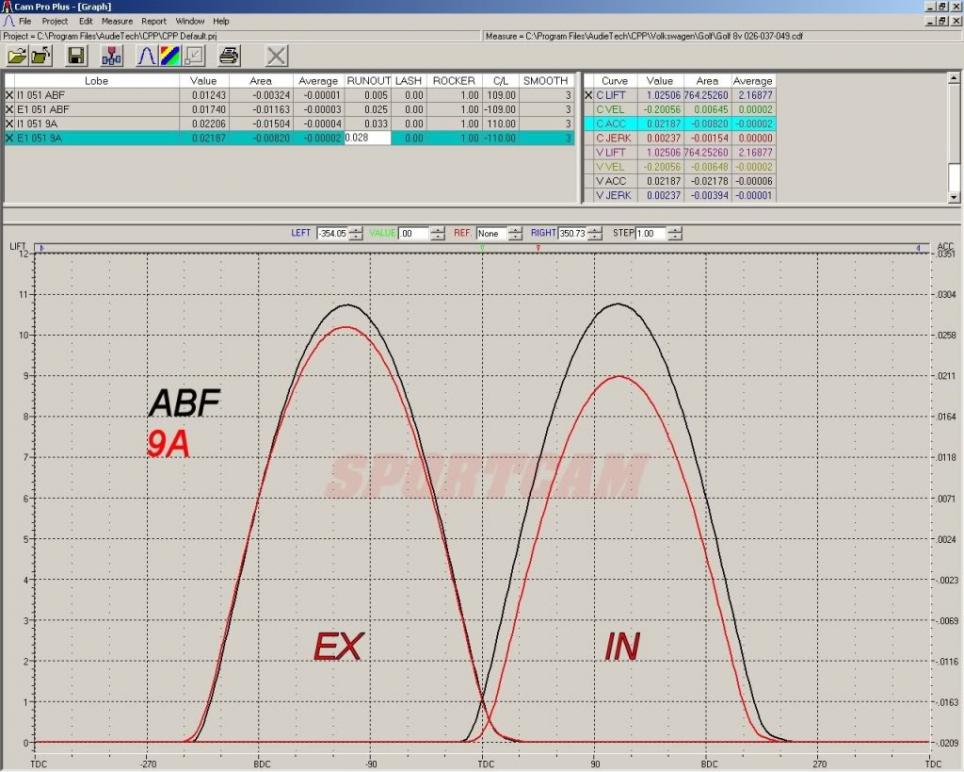Image resolution: width=964 pixels, height=772 pixels.
Task: Toggle the X mark for I1 051 ABF
Action: pos(9,95)
